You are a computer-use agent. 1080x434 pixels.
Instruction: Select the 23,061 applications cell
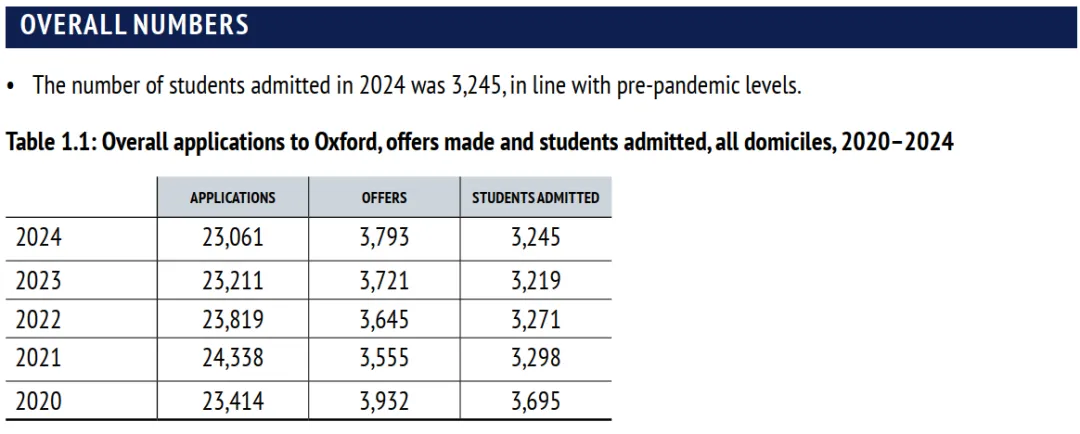coord(233,239)
